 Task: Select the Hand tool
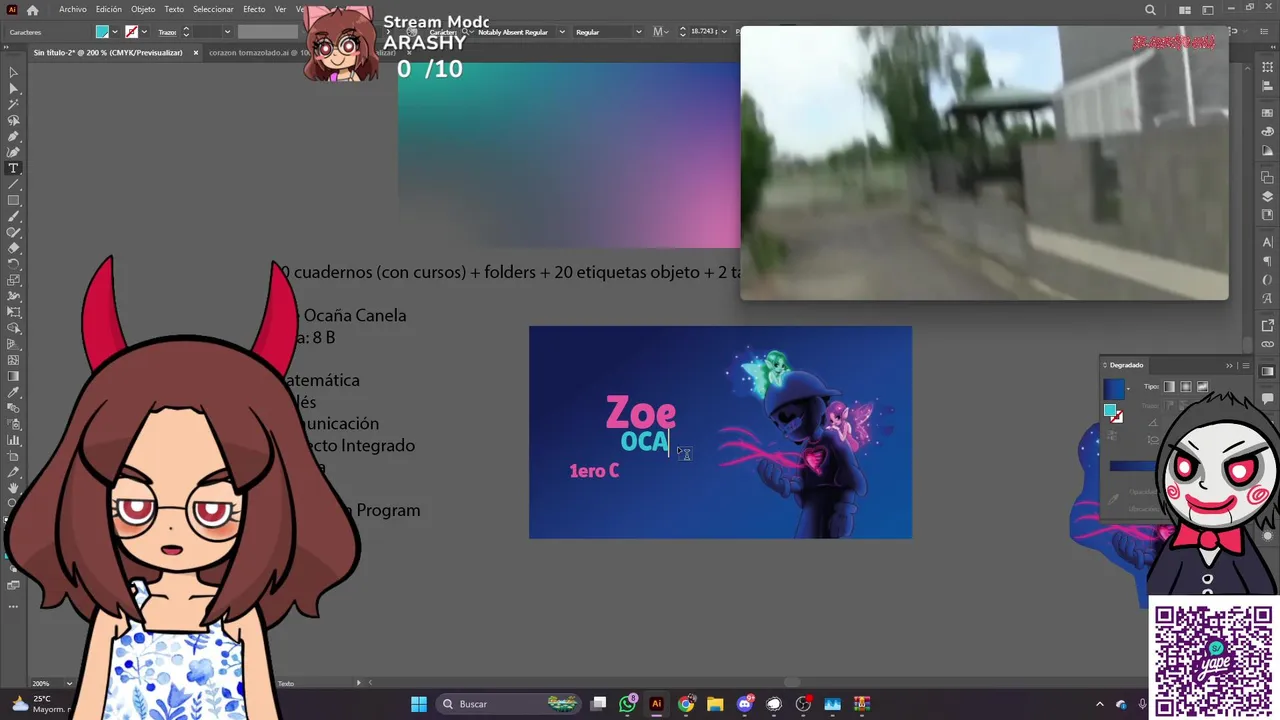(x=13, y=488)
